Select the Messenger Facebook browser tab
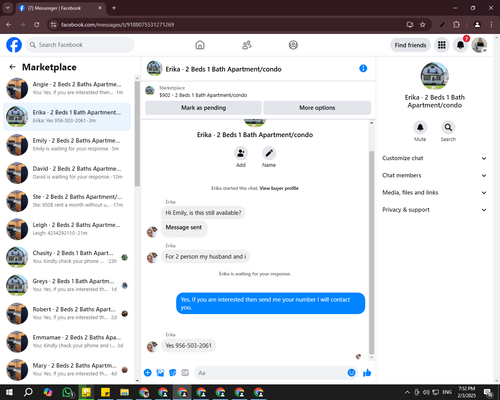Screen dimensions: 500x400 point(61,8)
